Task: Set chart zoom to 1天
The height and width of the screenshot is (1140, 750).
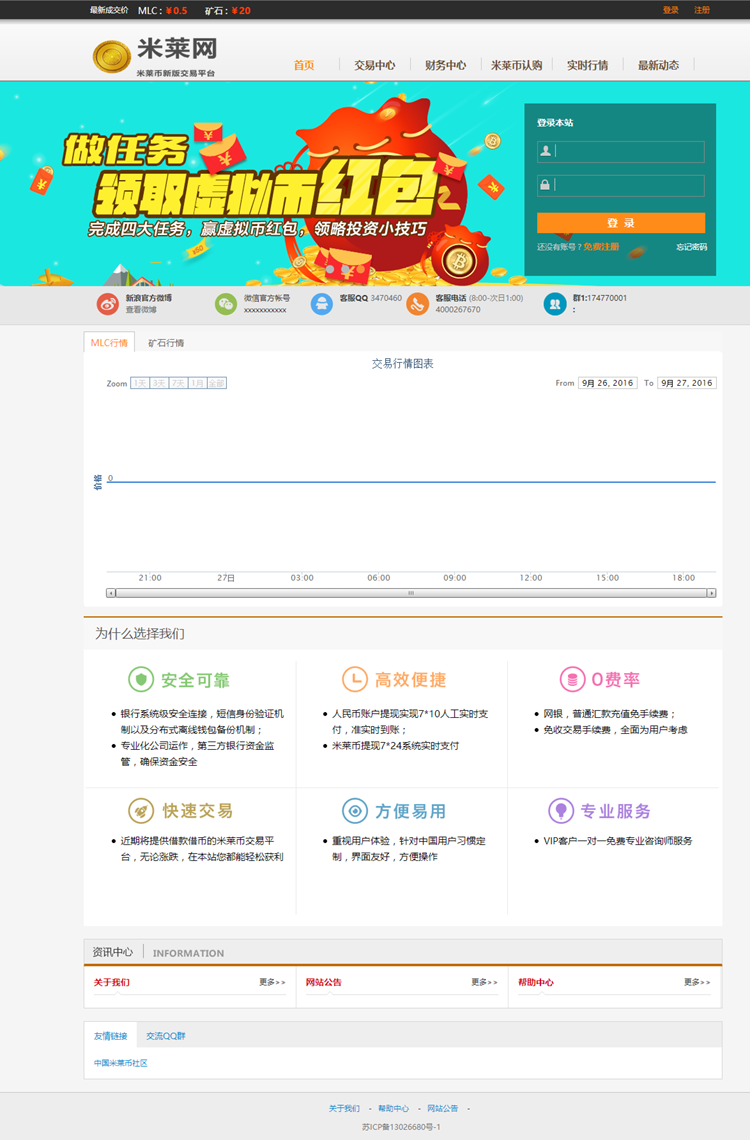Action: (x=140, y=383)
